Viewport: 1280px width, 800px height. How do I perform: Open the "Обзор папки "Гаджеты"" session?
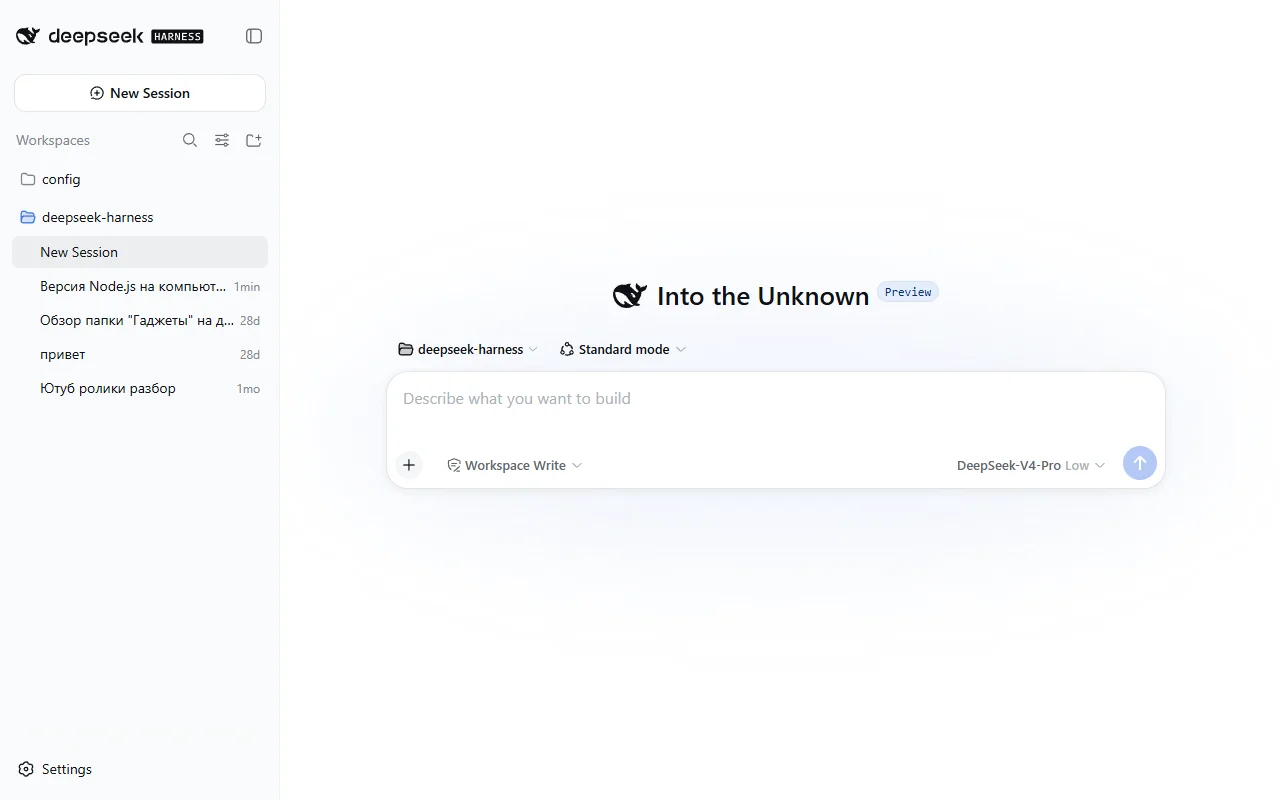tap(140, 320)
